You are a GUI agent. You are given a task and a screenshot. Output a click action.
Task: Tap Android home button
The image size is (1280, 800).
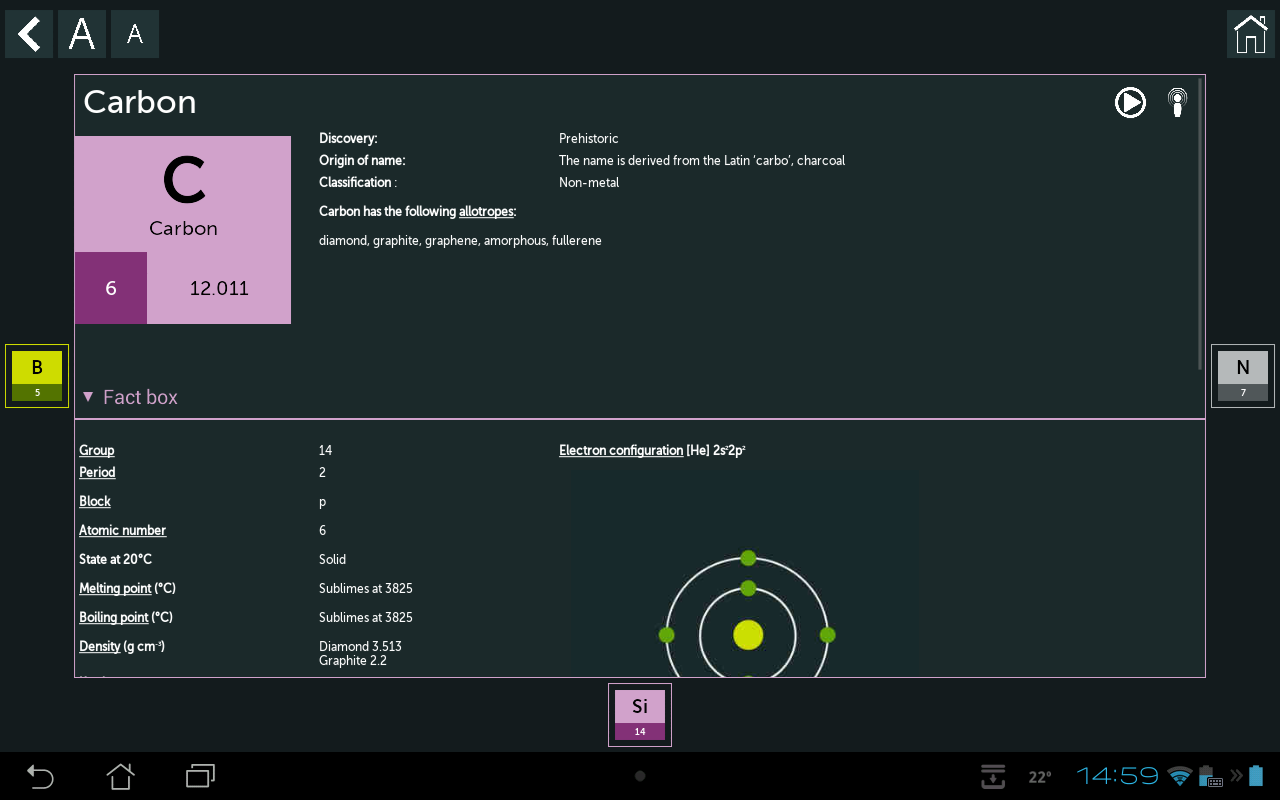point(120,776)
